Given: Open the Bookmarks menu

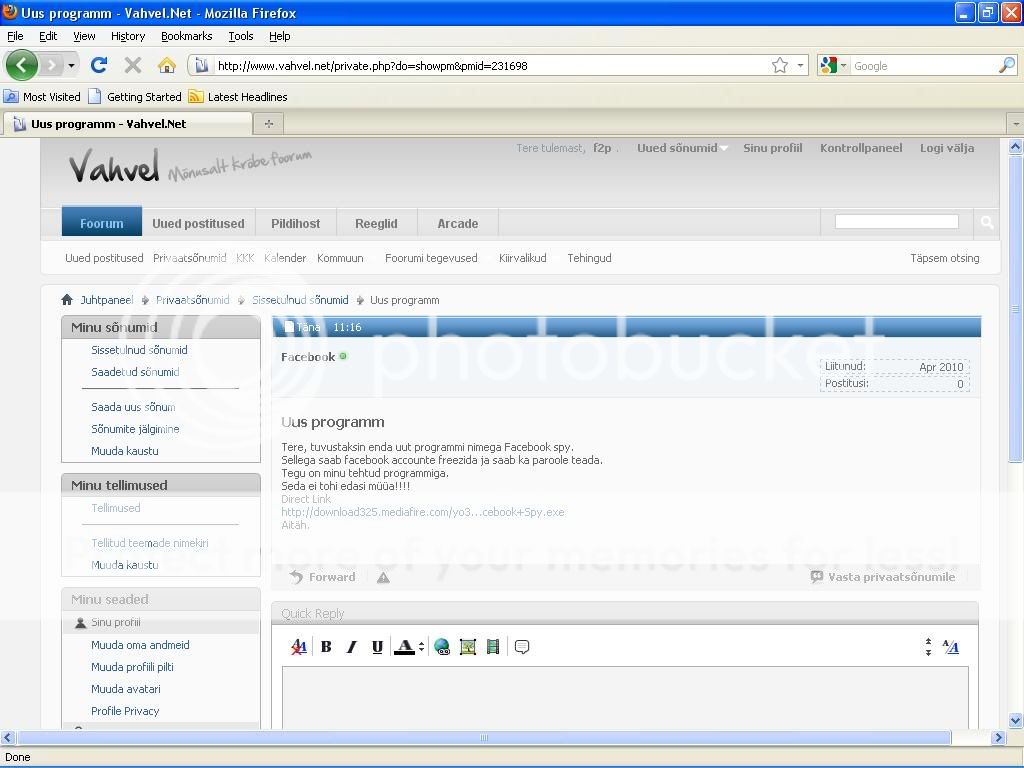Looking at the screenshot, I should [186, 36].
